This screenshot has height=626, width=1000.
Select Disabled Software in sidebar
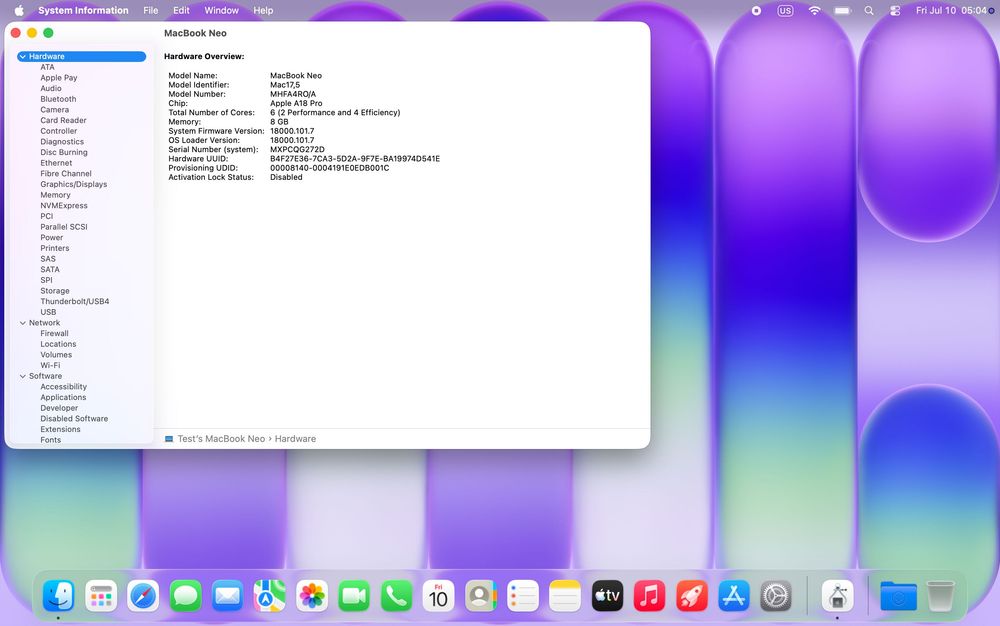[x=74, y=419]
